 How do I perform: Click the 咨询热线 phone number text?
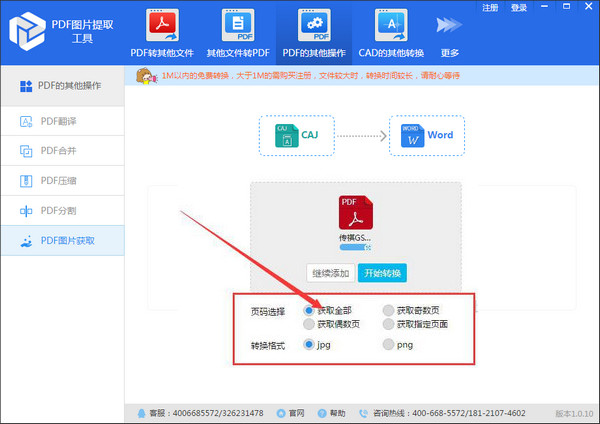(x=469, y=413)
